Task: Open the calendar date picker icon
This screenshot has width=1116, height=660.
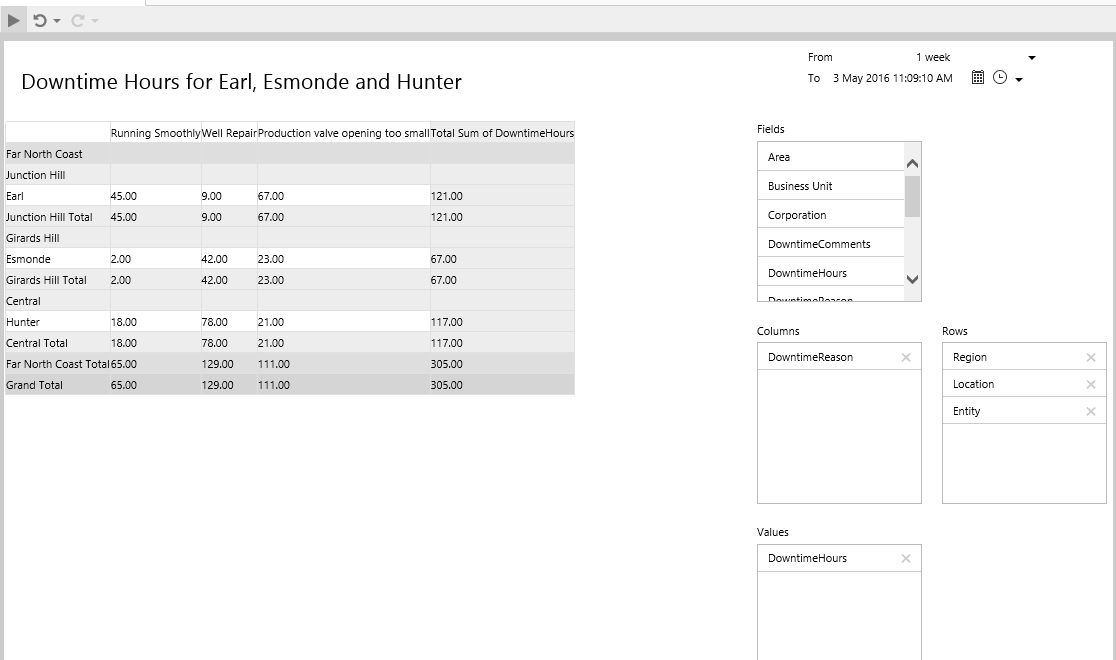Action: coord(978,78)
